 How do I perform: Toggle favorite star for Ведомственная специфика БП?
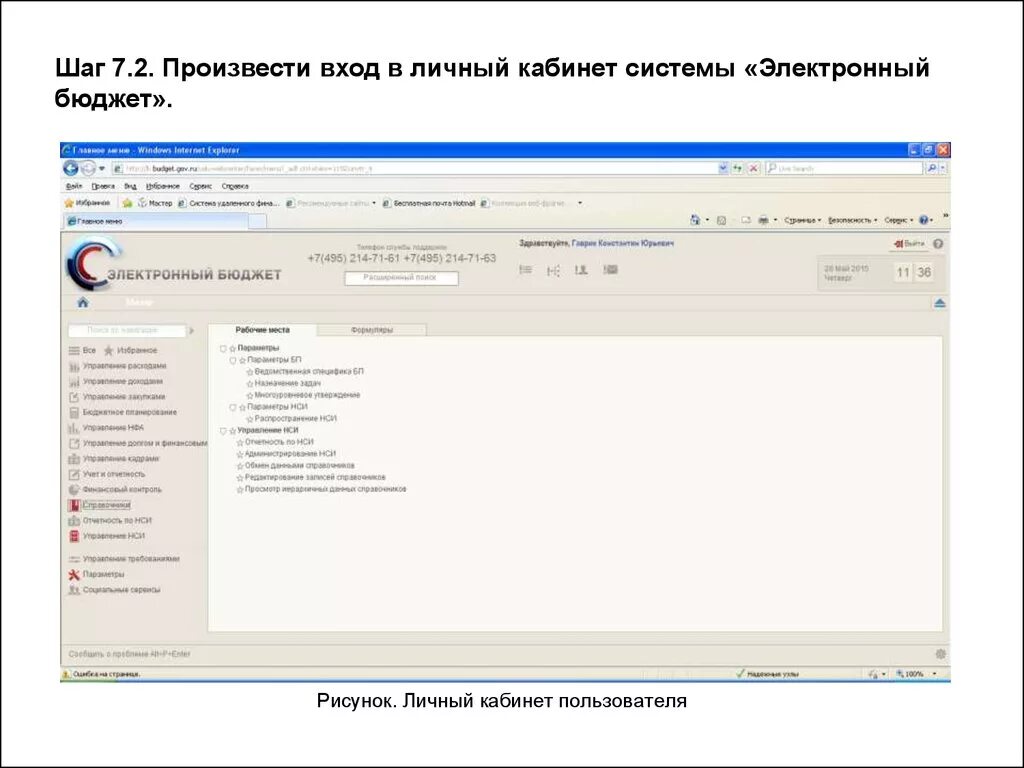point(249,372)
